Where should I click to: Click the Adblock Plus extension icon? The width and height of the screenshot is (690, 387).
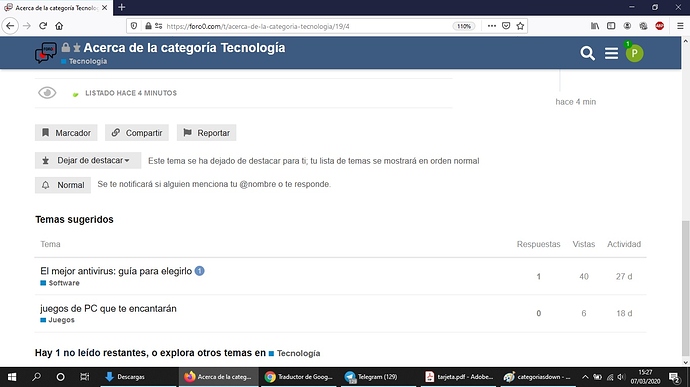[x=659, y=26]
